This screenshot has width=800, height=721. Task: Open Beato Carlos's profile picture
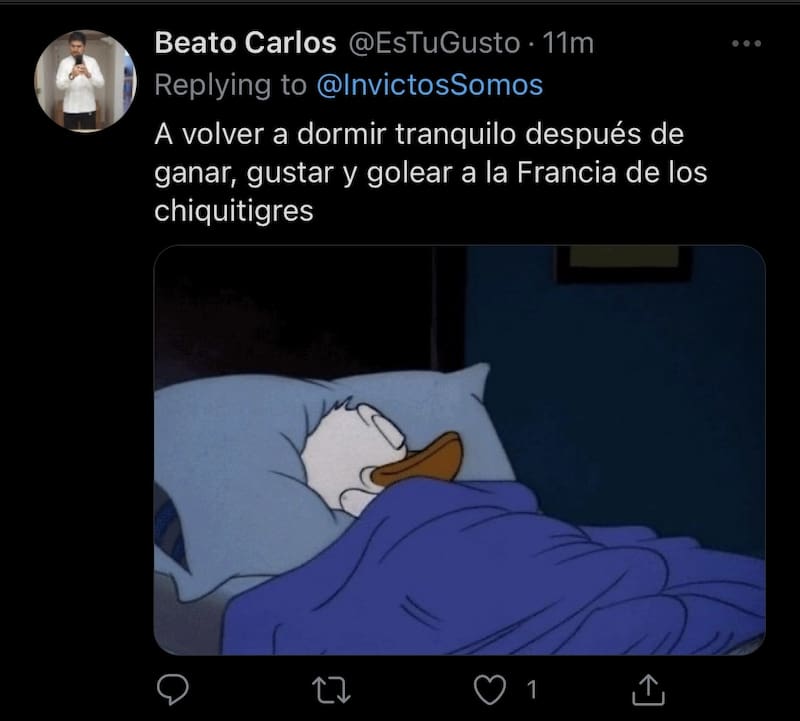(x=85, y=81)
